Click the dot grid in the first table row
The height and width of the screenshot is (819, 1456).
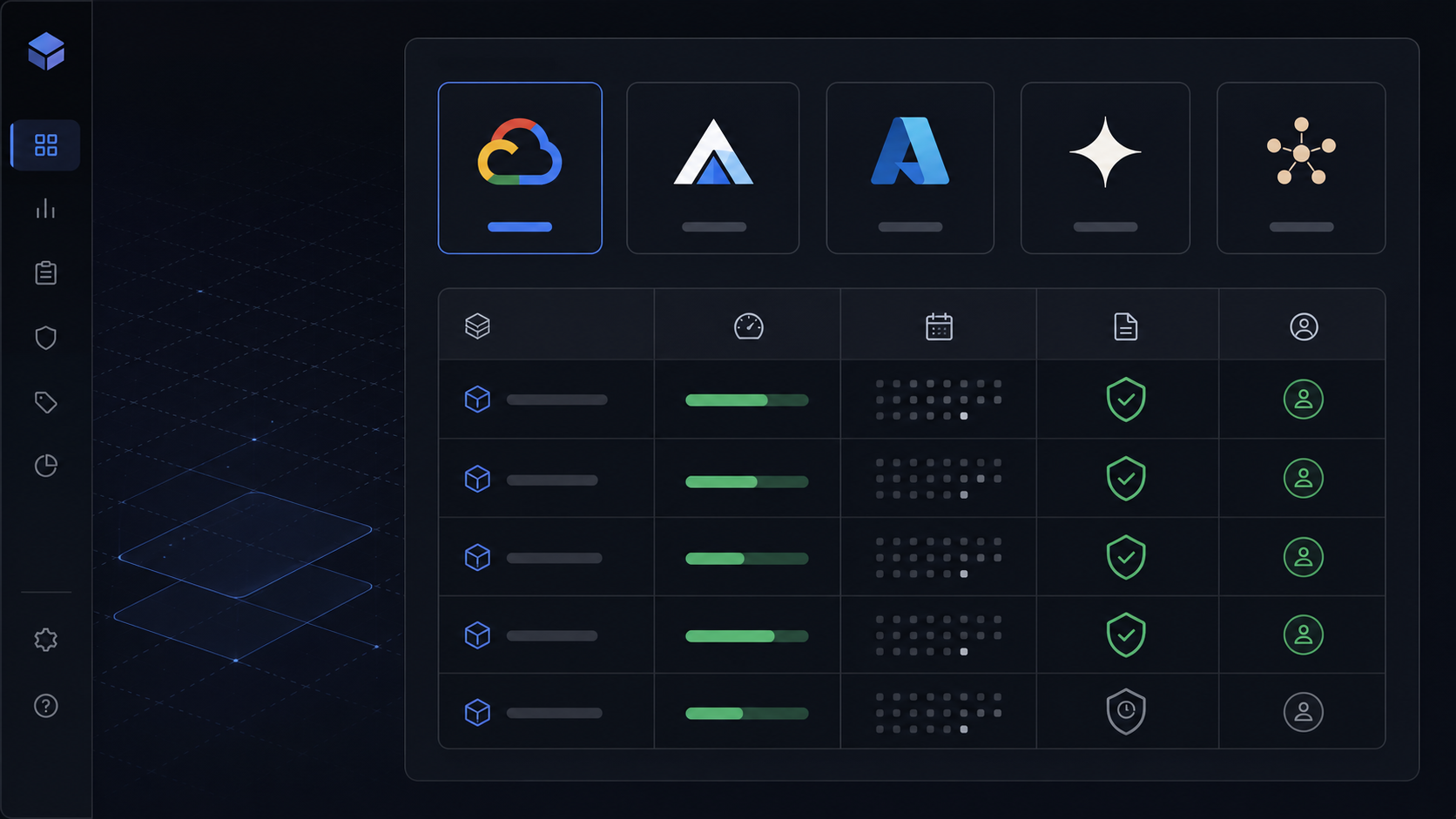tap(939, 399)
